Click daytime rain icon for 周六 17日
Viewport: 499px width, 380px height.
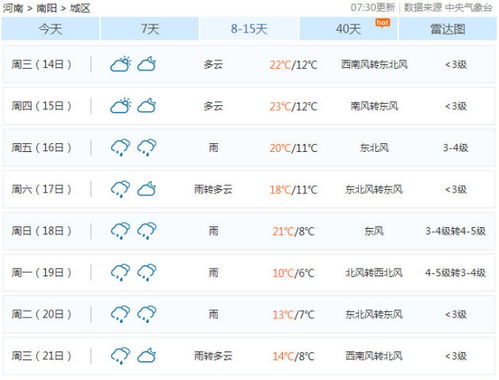tap(120, 189)
